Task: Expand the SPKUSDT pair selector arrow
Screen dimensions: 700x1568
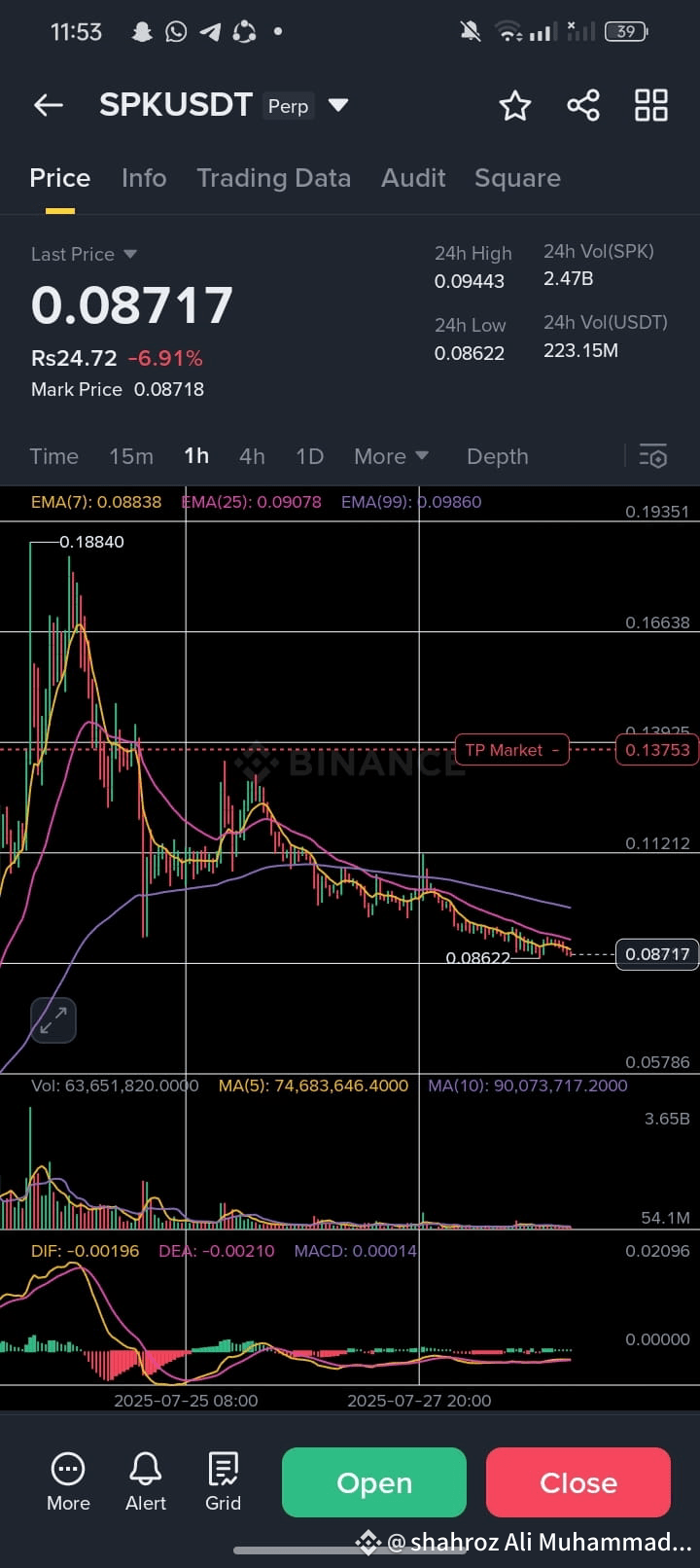Action: (338, 105)
